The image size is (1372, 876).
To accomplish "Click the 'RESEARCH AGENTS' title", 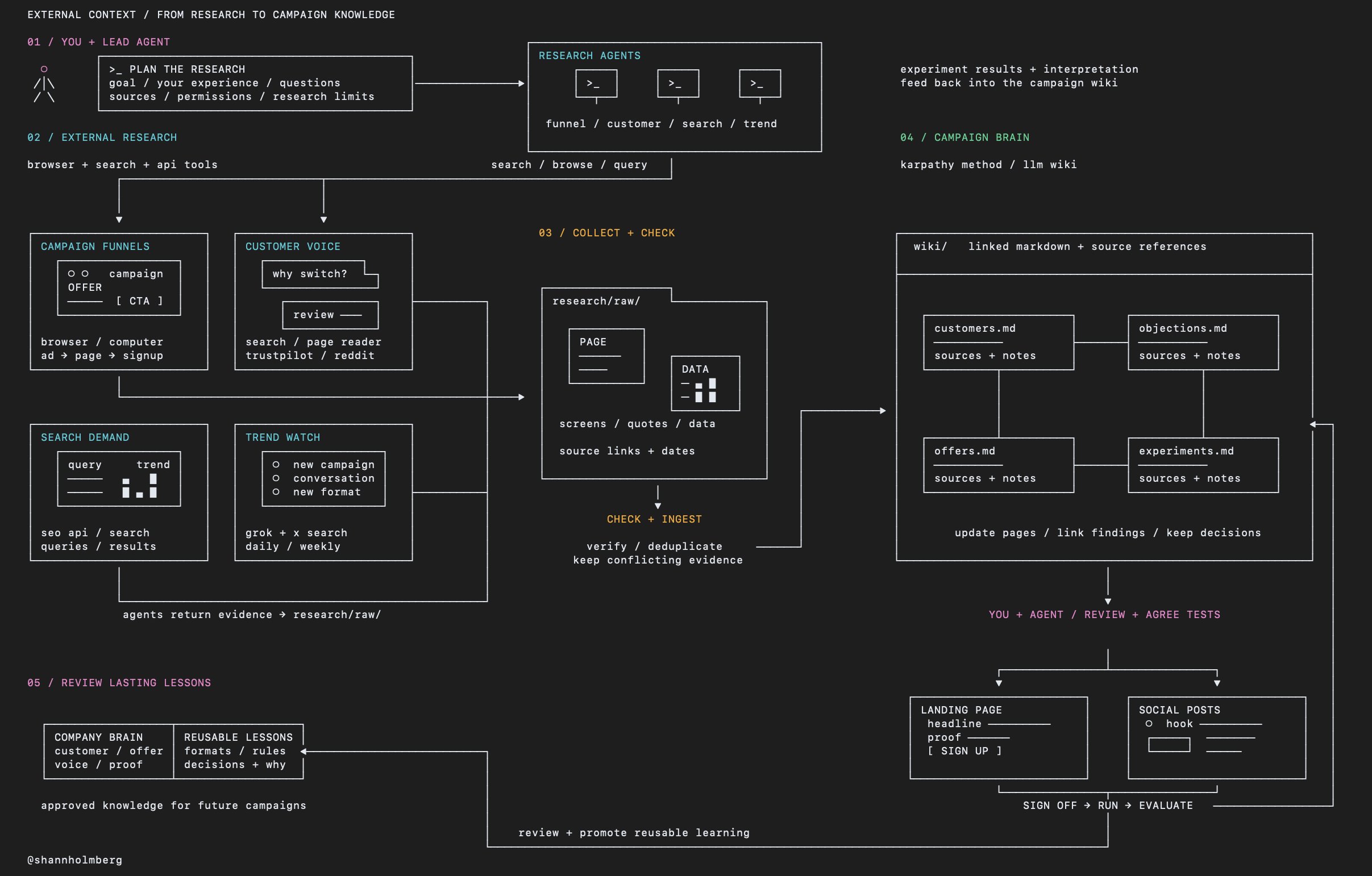I will click(589, 56).
